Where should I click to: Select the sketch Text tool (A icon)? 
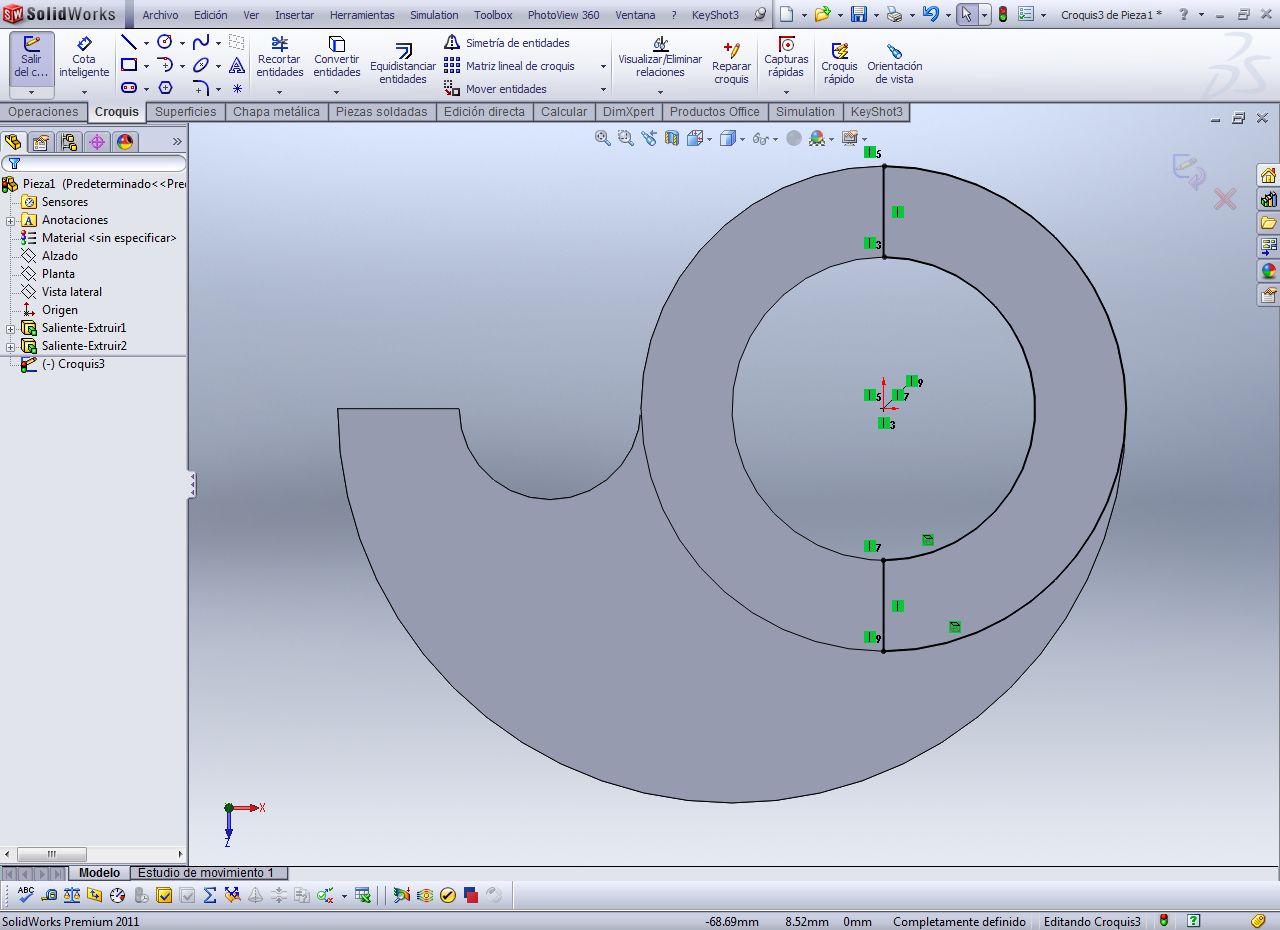click(x=237, y=65)
